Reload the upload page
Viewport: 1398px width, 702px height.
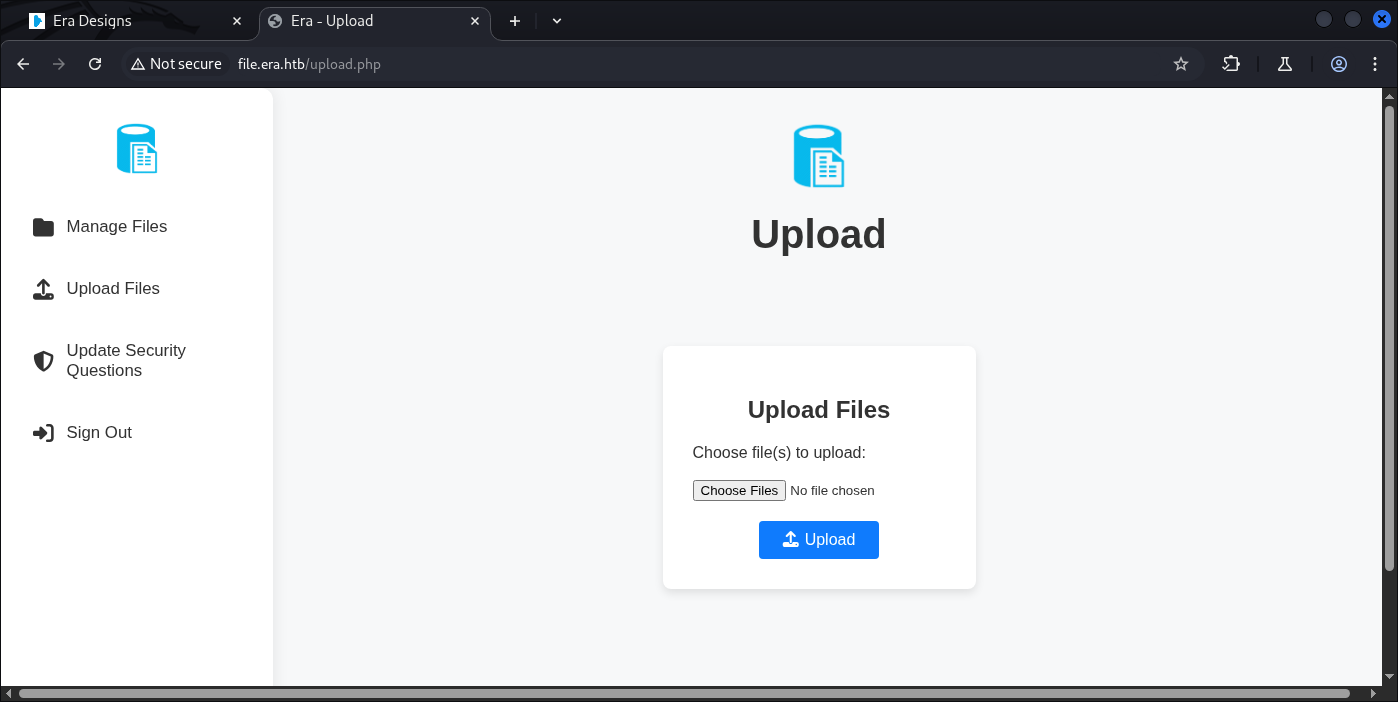[95, 64]
